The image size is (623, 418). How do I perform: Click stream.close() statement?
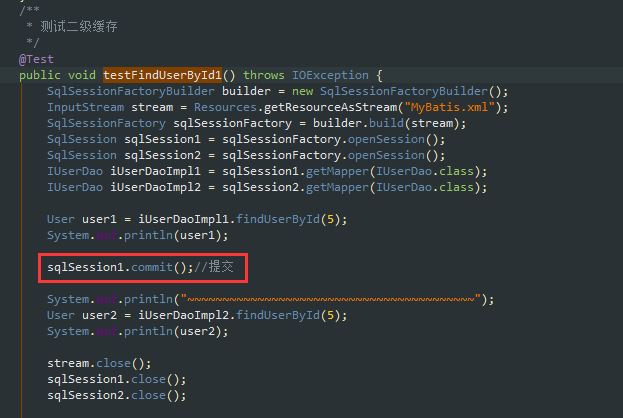pos(99,364)
